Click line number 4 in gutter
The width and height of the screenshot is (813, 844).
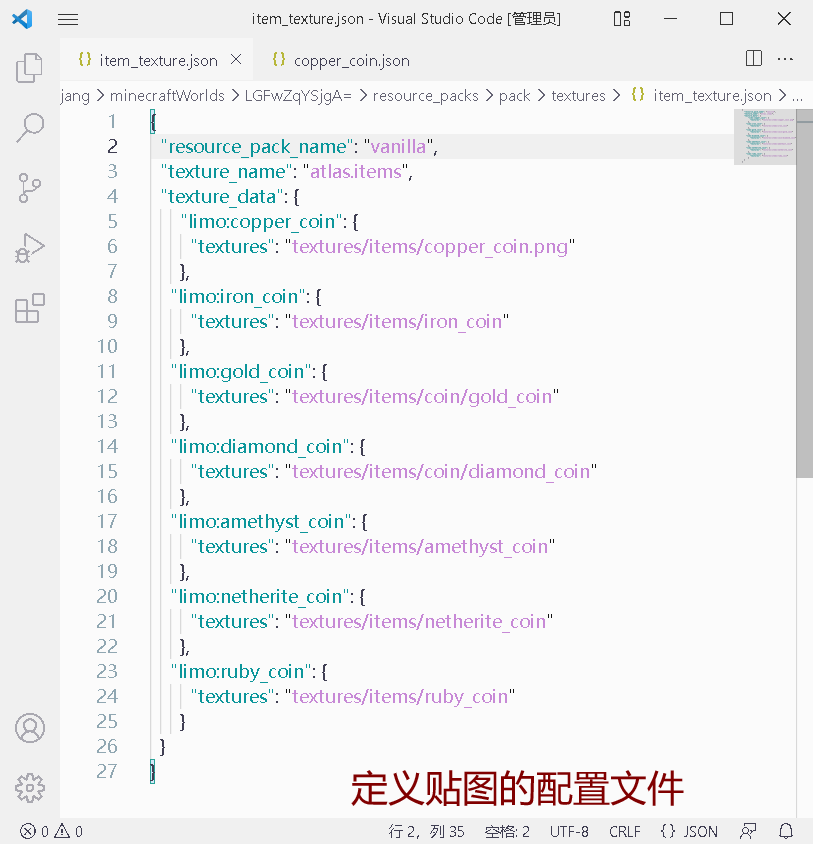112,196
